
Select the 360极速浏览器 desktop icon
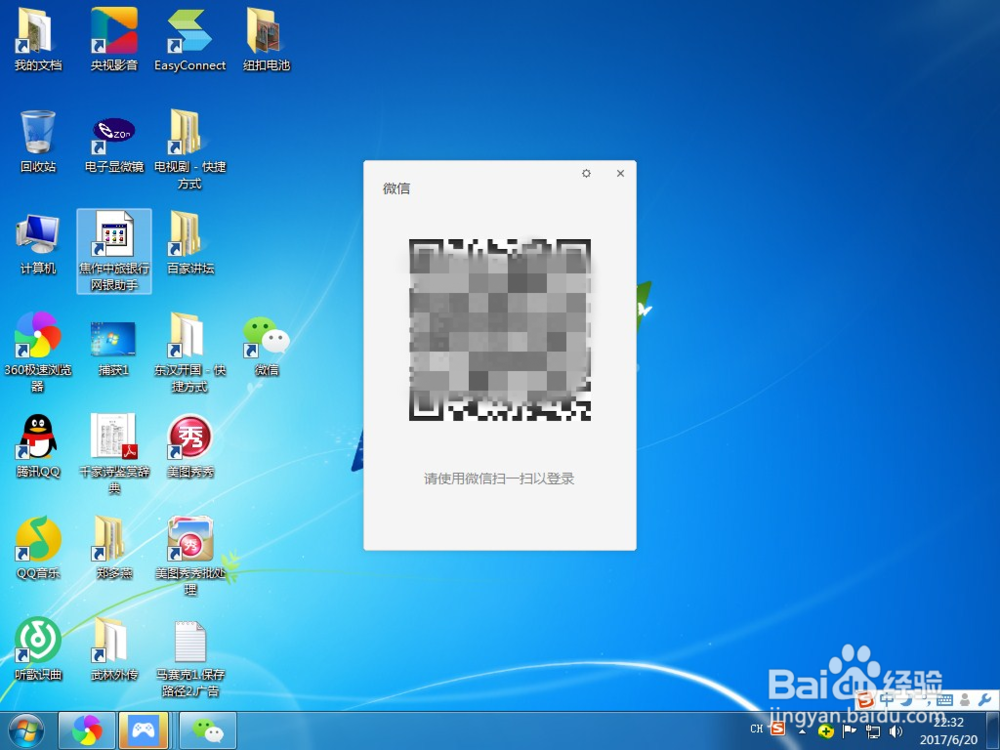coord(38,352)
